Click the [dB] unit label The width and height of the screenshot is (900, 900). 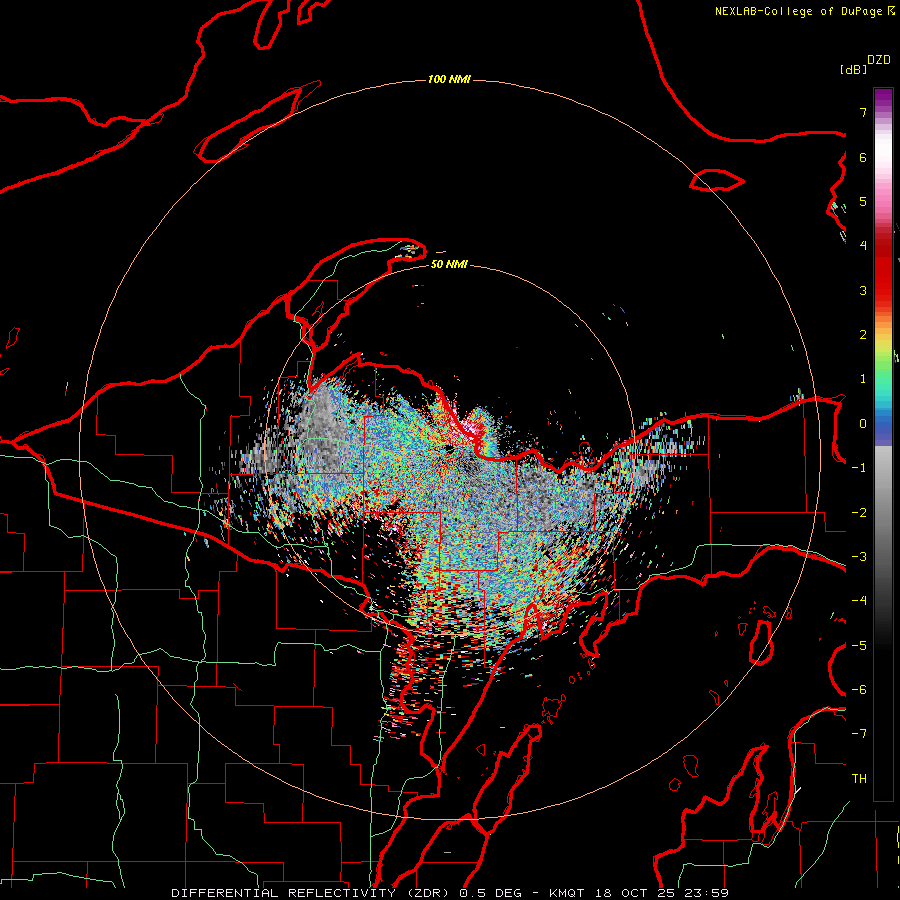pyautogui.click(x=854, y=69)
